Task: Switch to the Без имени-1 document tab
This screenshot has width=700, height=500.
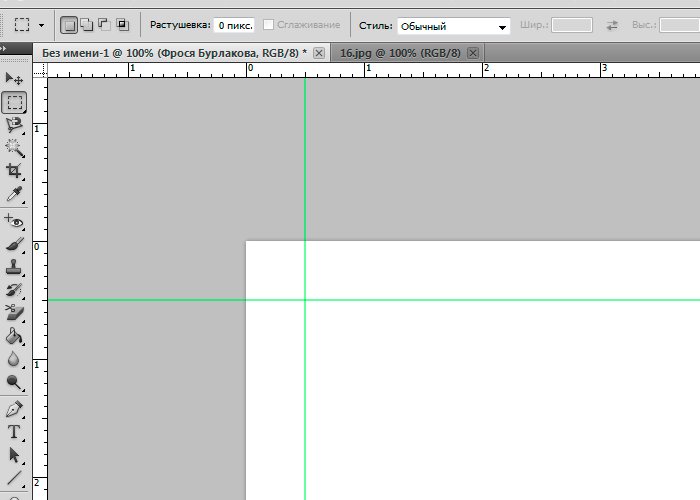Action: click(x=170, y=52)
